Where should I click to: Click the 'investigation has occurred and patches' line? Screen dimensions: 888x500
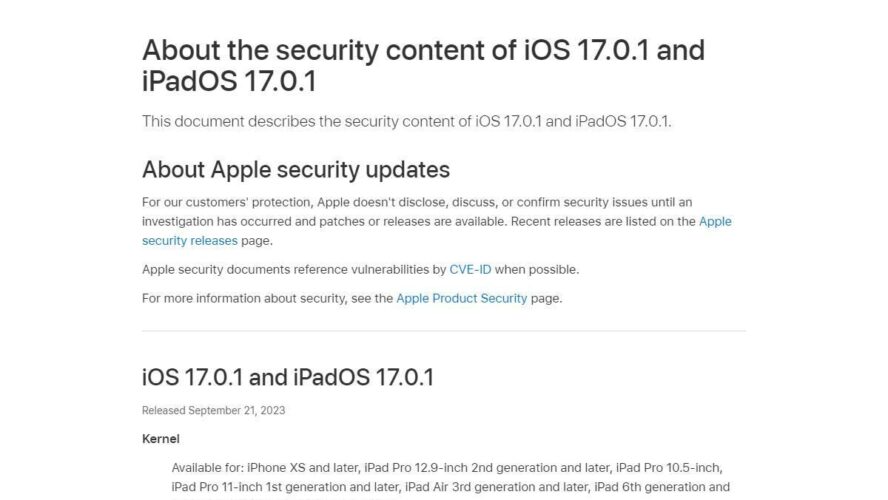click(419, 221)
